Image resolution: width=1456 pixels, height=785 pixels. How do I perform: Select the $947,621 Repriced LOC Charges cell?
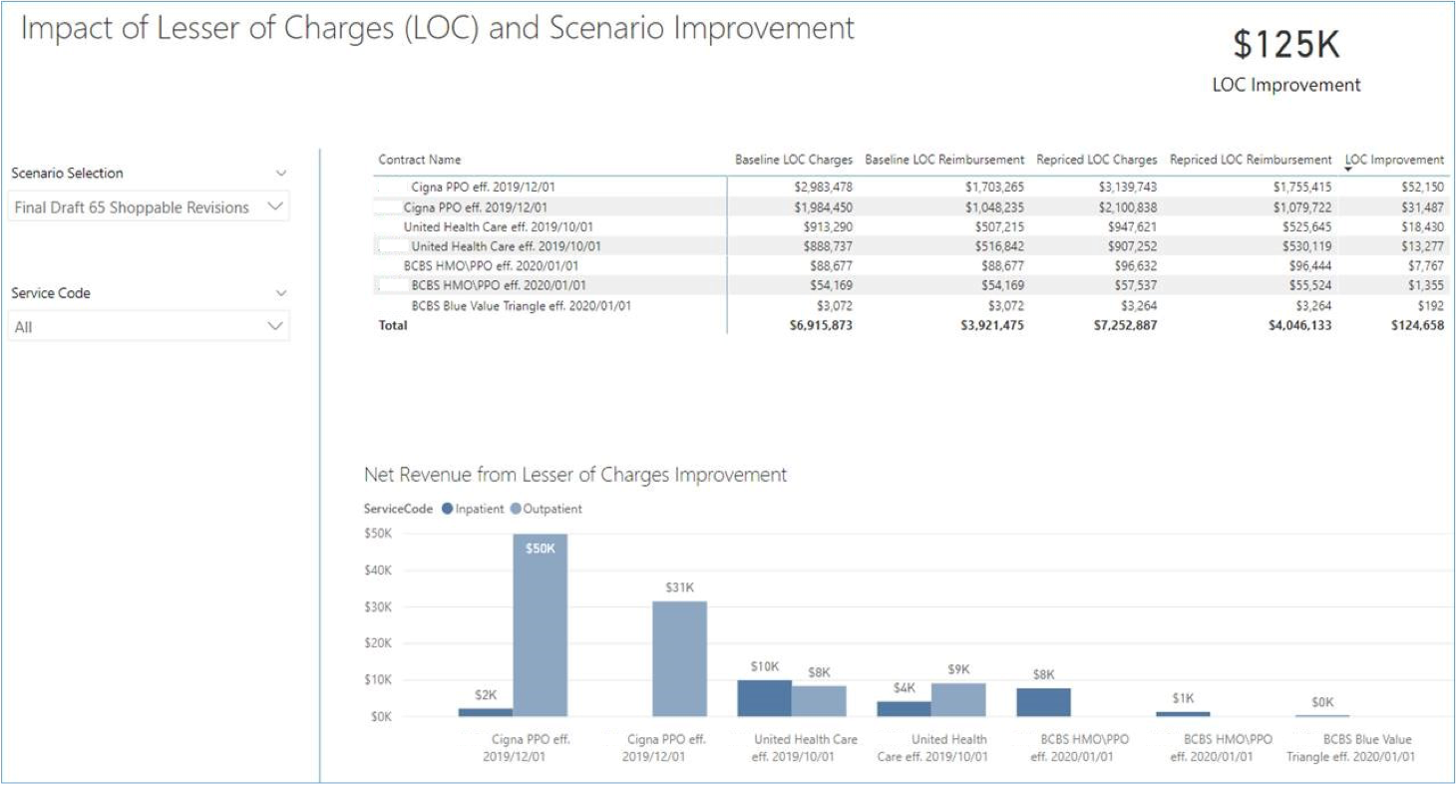[1130, 227]
